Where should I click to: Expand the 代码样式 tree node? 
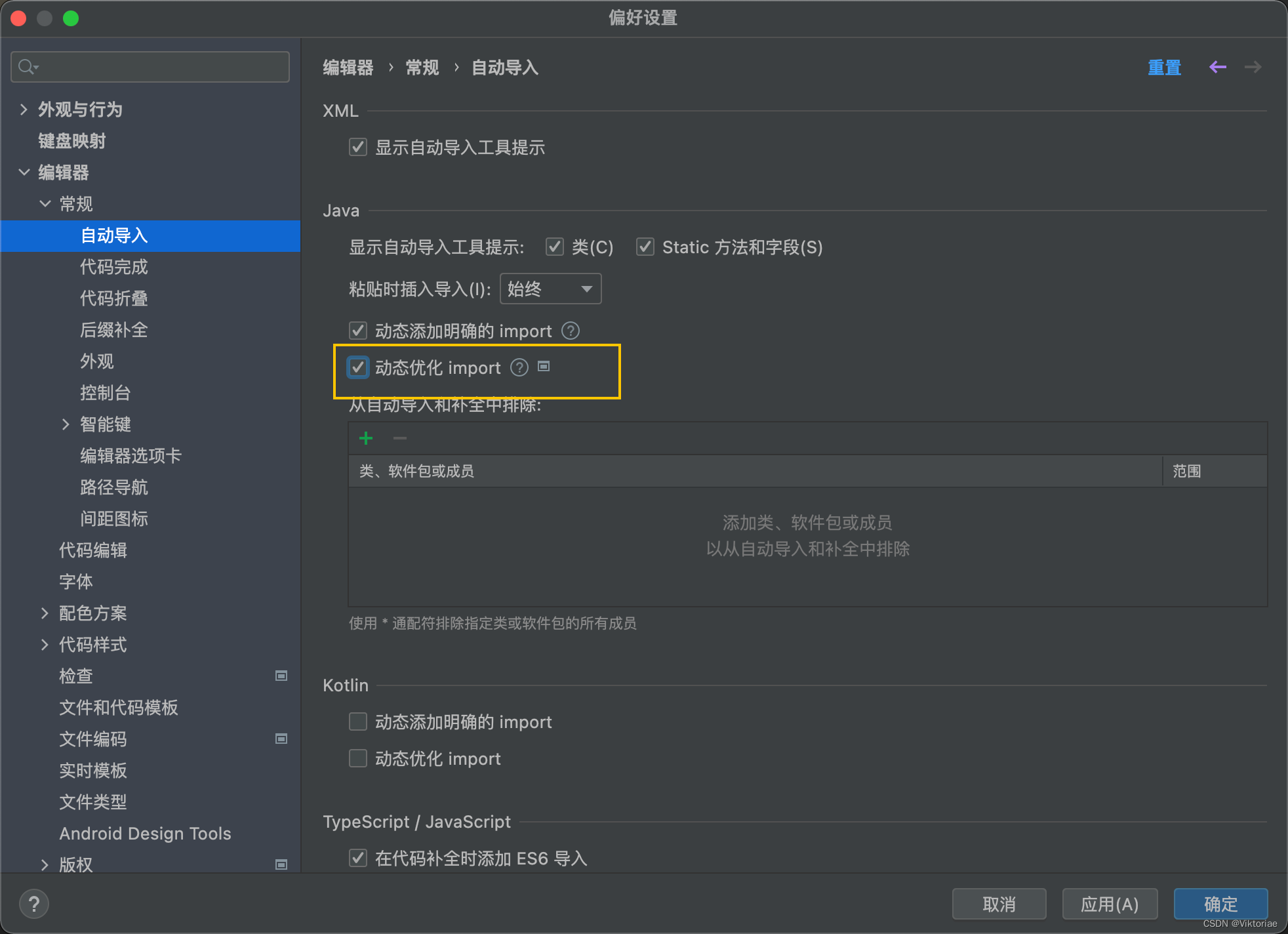point(45,644)
